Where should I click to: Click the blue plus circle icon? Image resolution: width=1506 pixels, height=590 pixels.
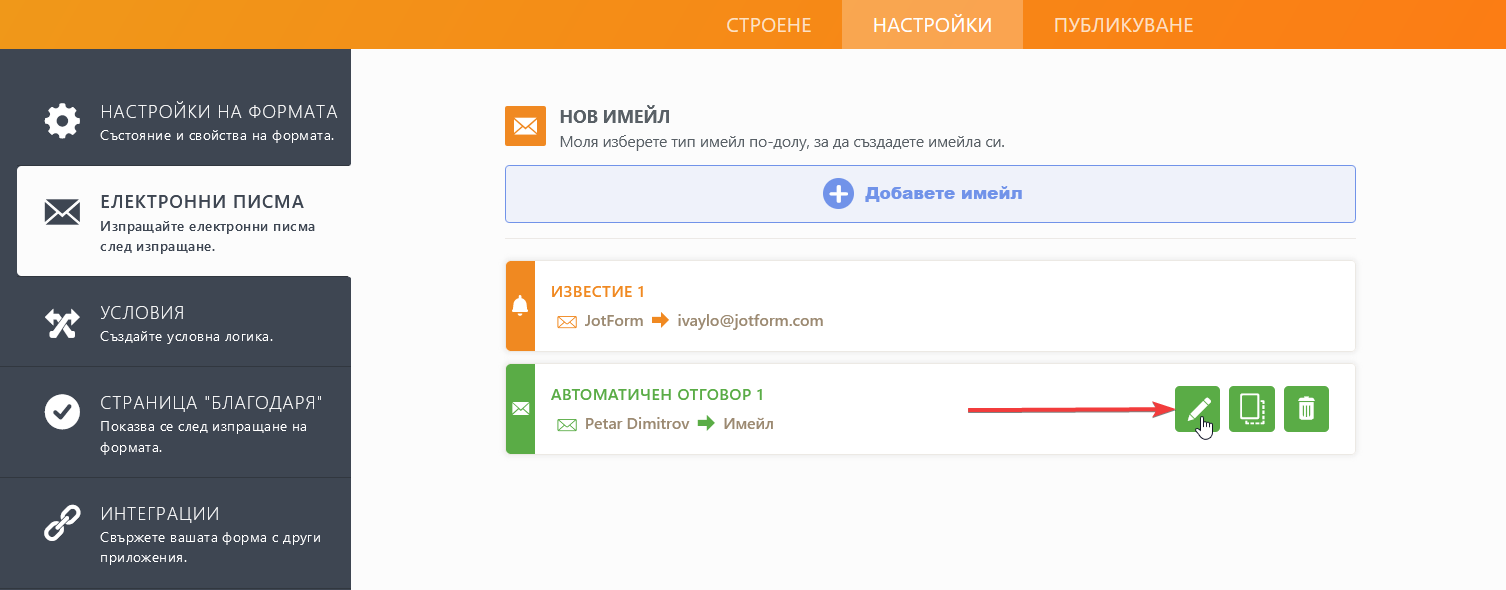tap(838, 194)
